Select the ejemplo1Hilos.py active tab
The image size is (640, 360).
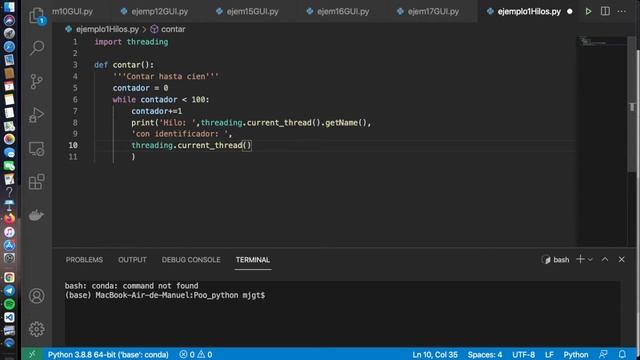coord(529,11)
